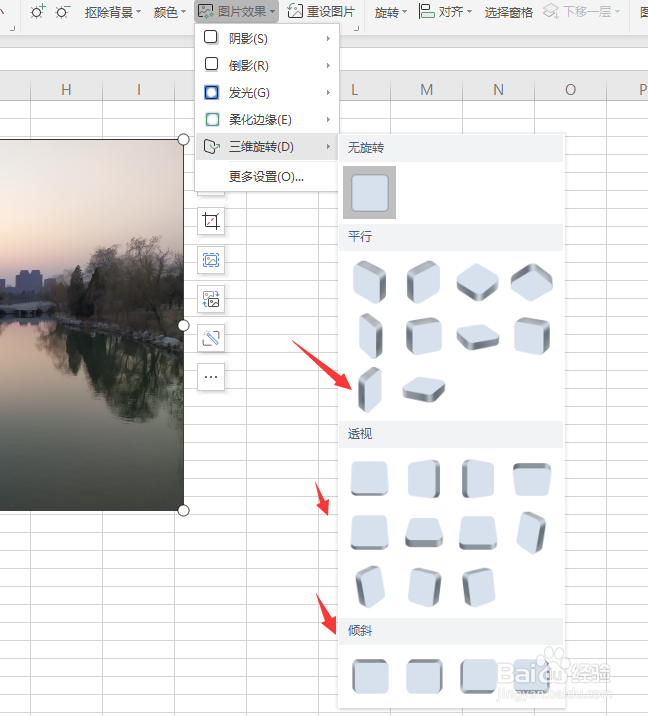648x716 pixels.
Task: Open the 下移一层 dropdown
Action: point(581,11)
